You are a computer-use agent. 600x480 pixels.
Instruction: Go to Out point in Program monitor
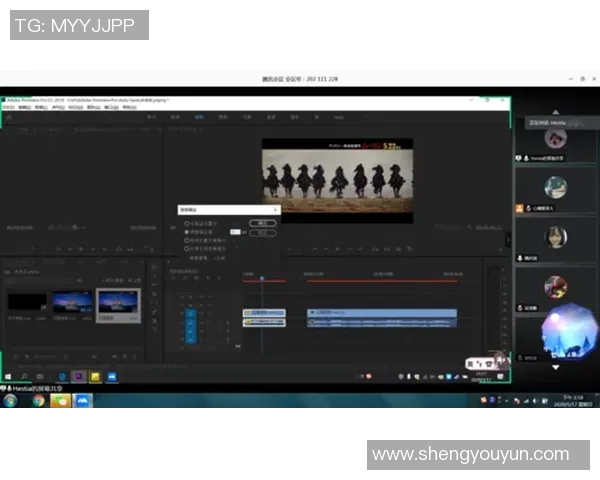point(360,249)
